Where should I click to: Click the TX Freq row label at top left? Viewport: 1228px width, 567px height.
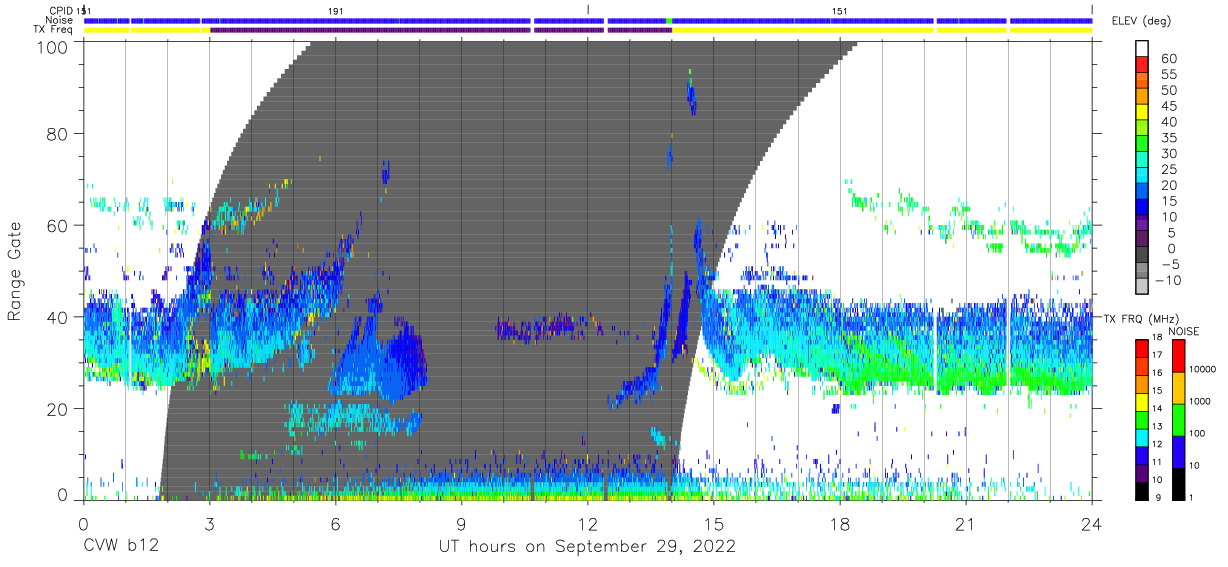[x=53, y=30]
